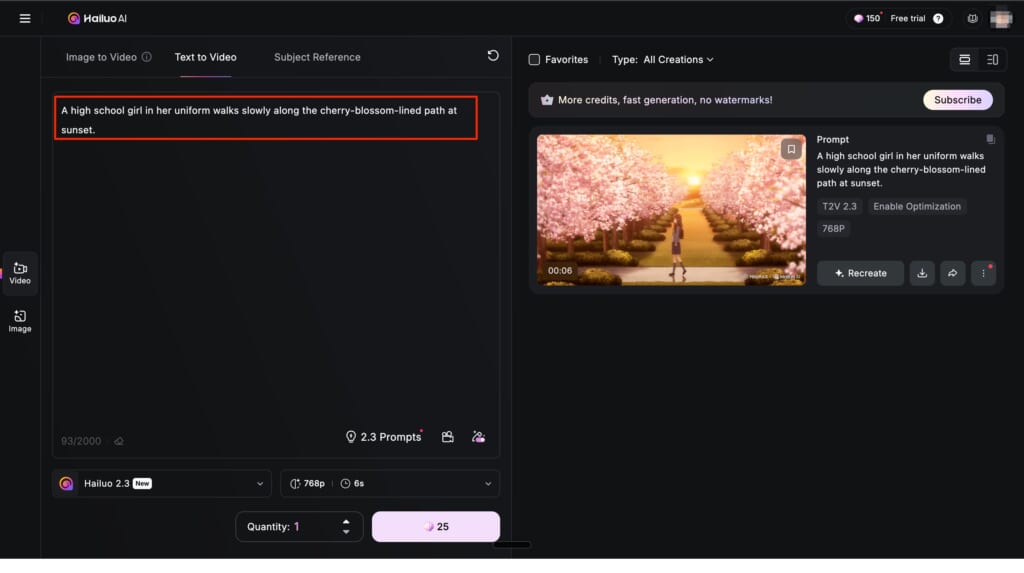Open the 768p 6s settings dropdown

(390, 483)
